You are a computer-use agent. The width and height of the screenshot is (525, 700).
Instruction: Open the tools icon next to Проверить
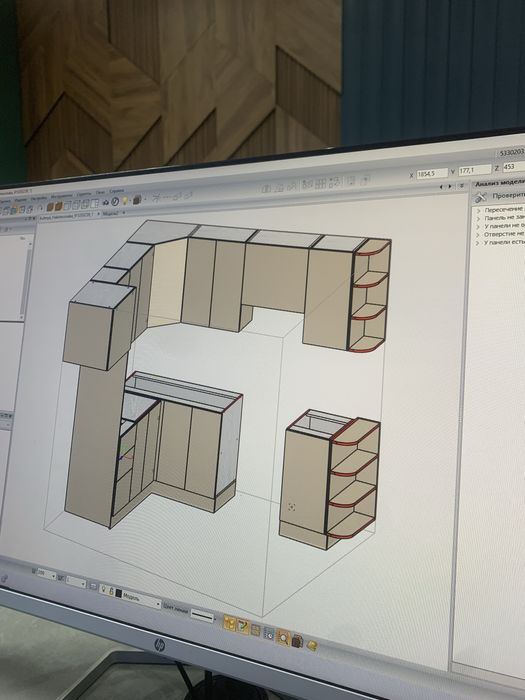480,197
